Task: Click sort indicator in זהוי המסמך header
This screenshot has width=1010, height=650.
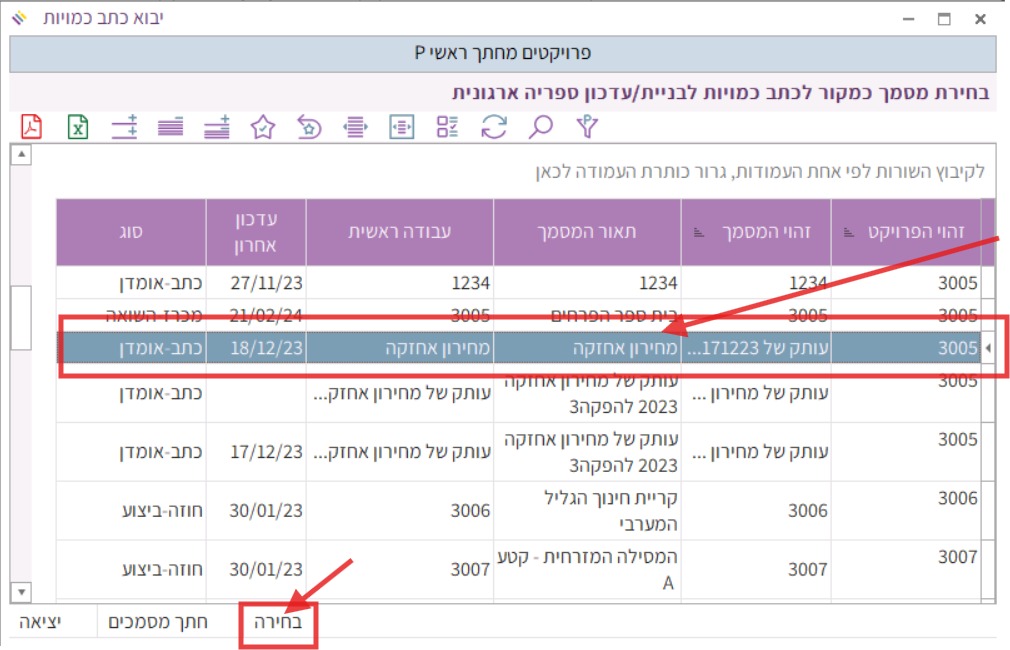Action: click(699, 232)
